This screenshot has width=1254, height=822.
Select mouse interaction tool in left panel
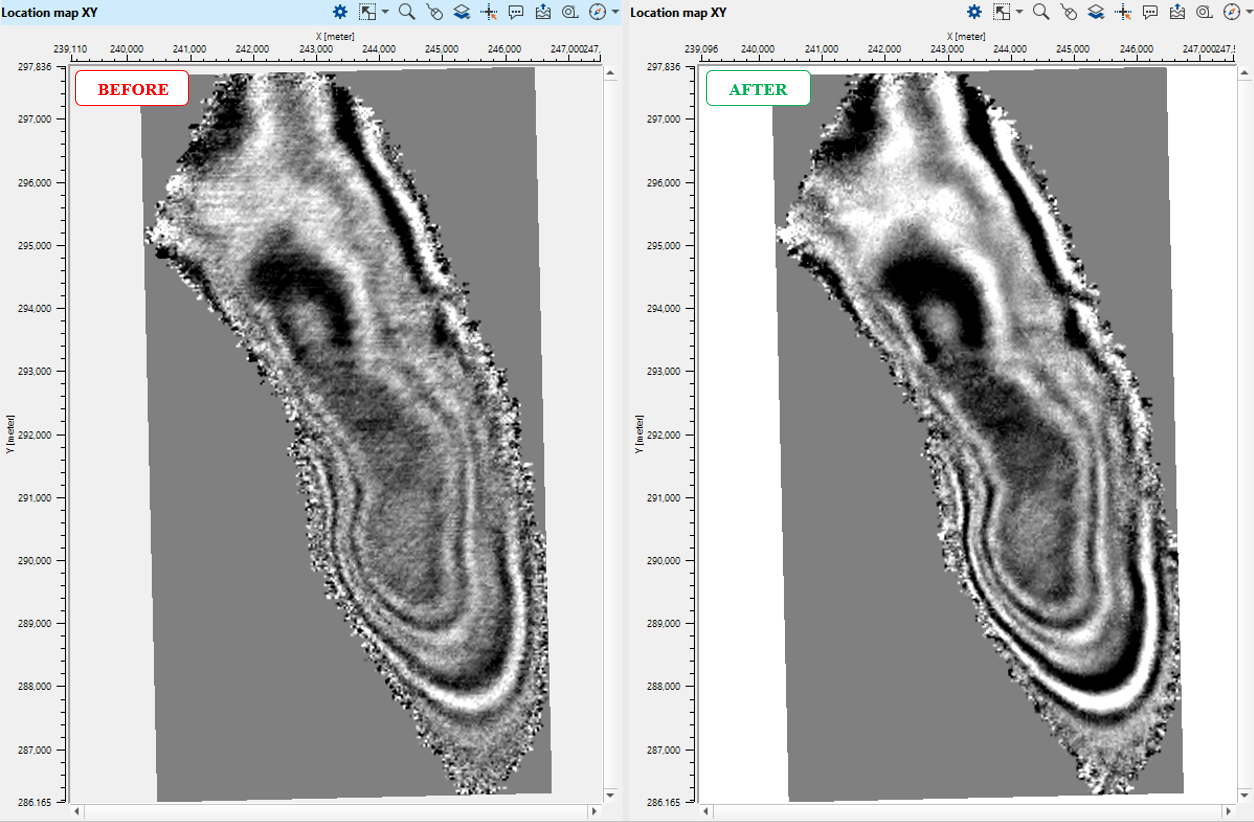(434, 12)
